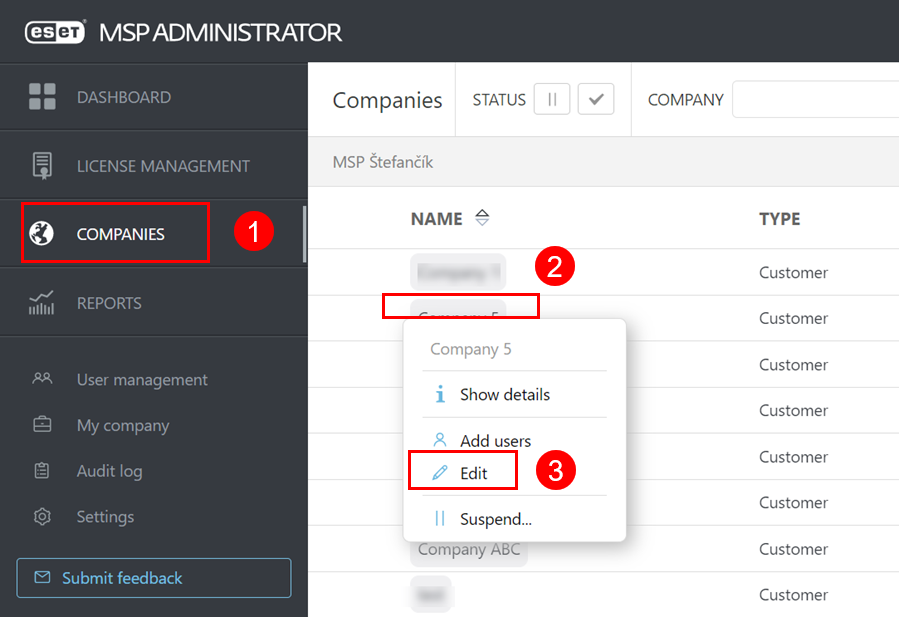This screenshot has height=617, width=899.
Task: Click the Settings gear icon
Action: click(x=42, y=516)
